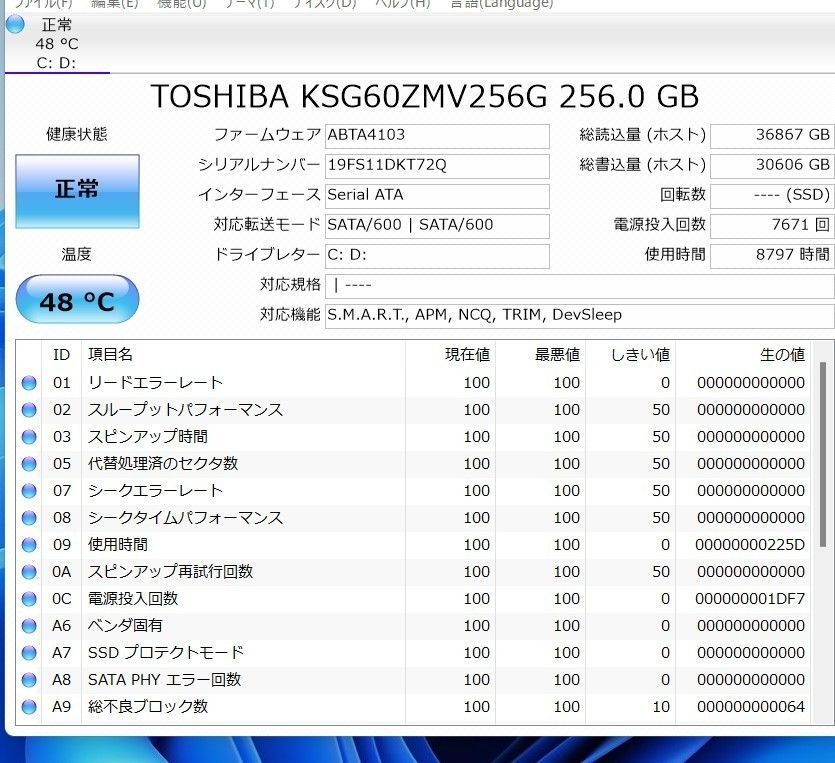Click raw value 000000000064
835x763 pixels.
coord(751,707)
